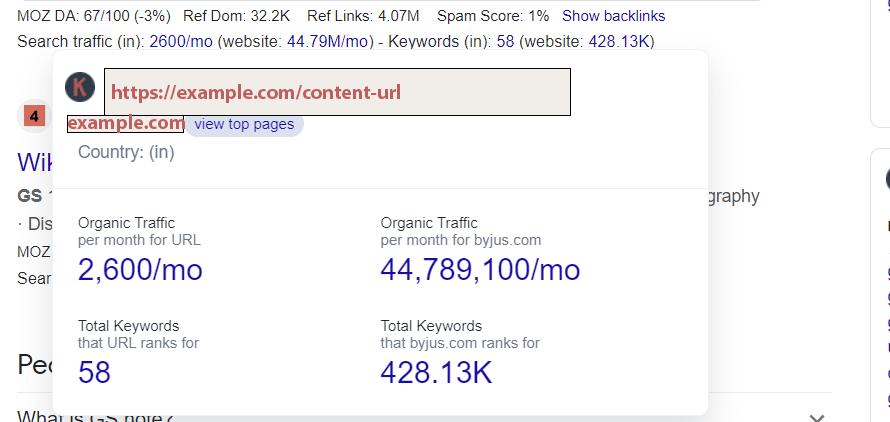
Task: Click the 428.13K website keywords link
Action: (x=619, y=41)
